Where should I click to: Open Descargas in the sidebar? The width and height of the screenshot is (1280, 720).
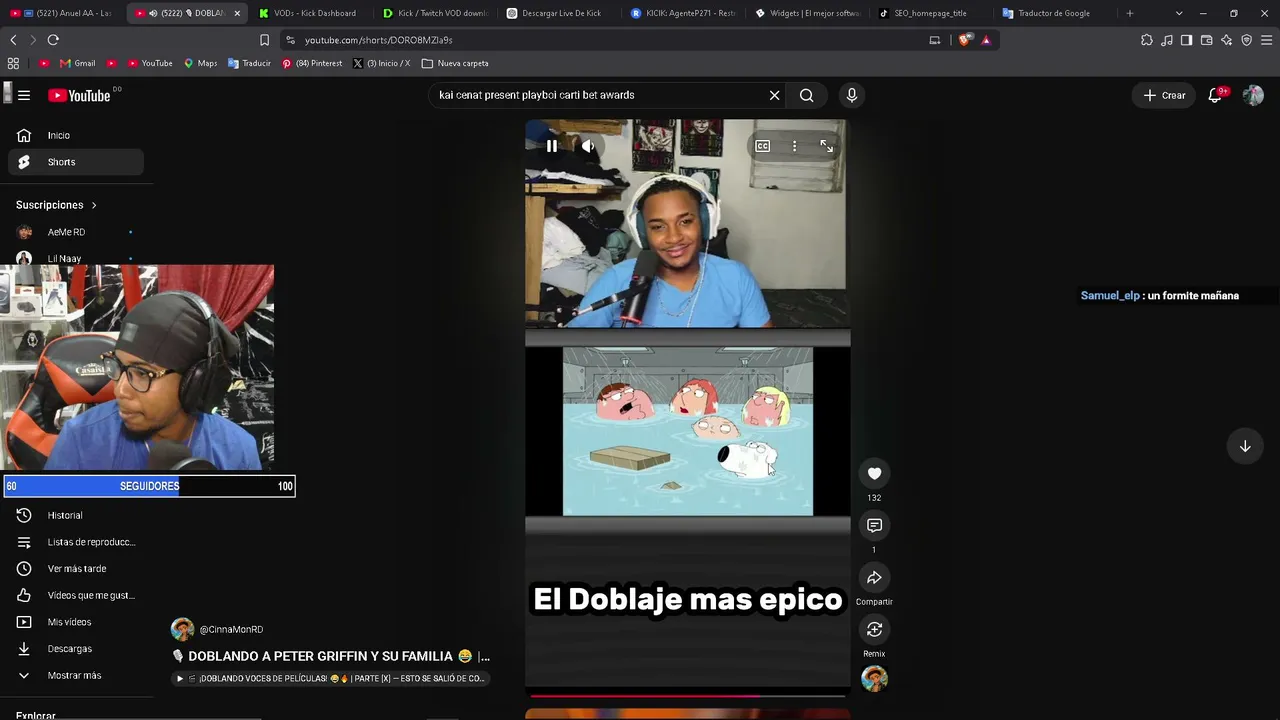coord(76,649)
